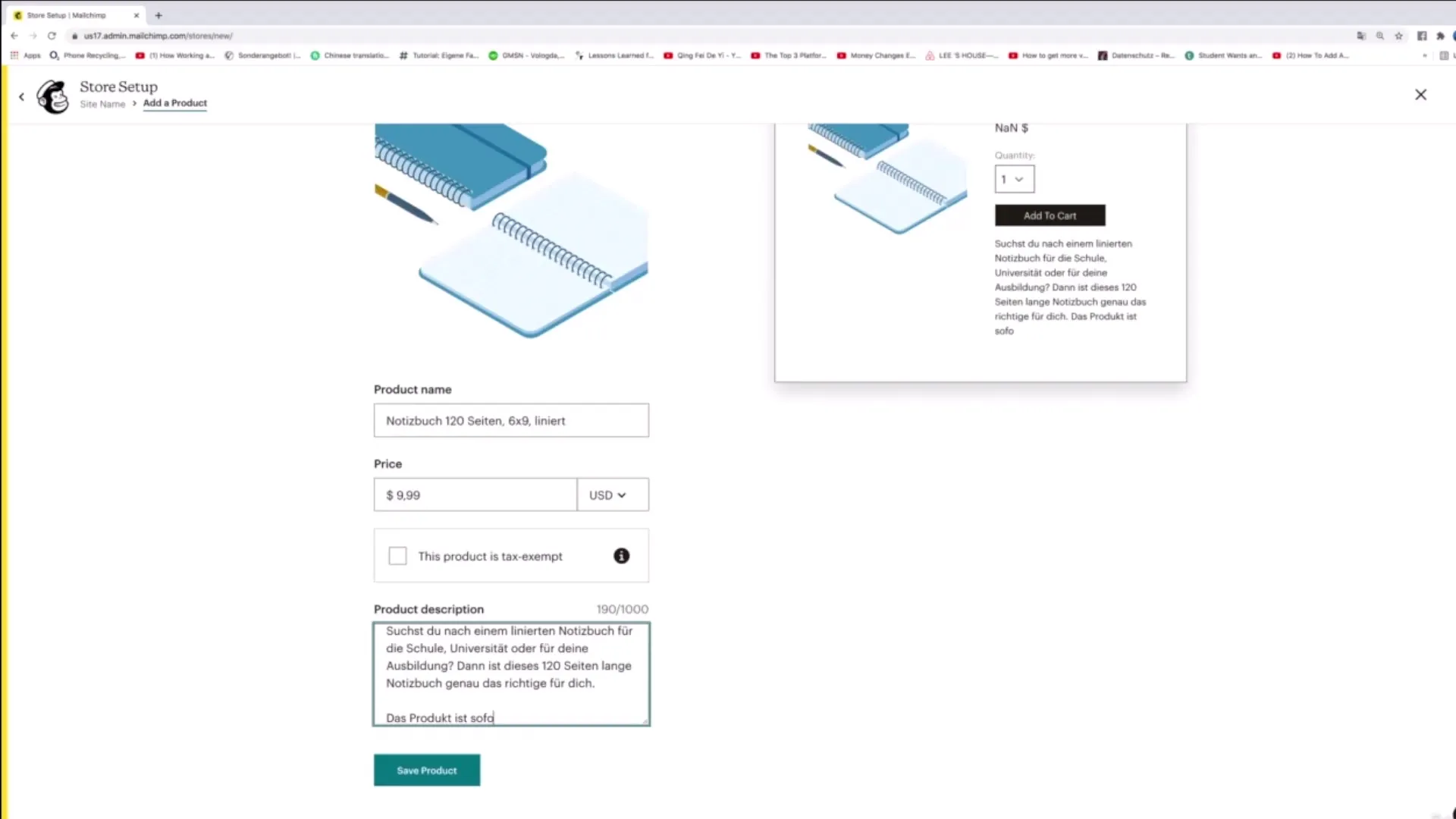Open The Top 3 Platfor... bookmark
The image size is (1456, 819).
pos(789,55)
